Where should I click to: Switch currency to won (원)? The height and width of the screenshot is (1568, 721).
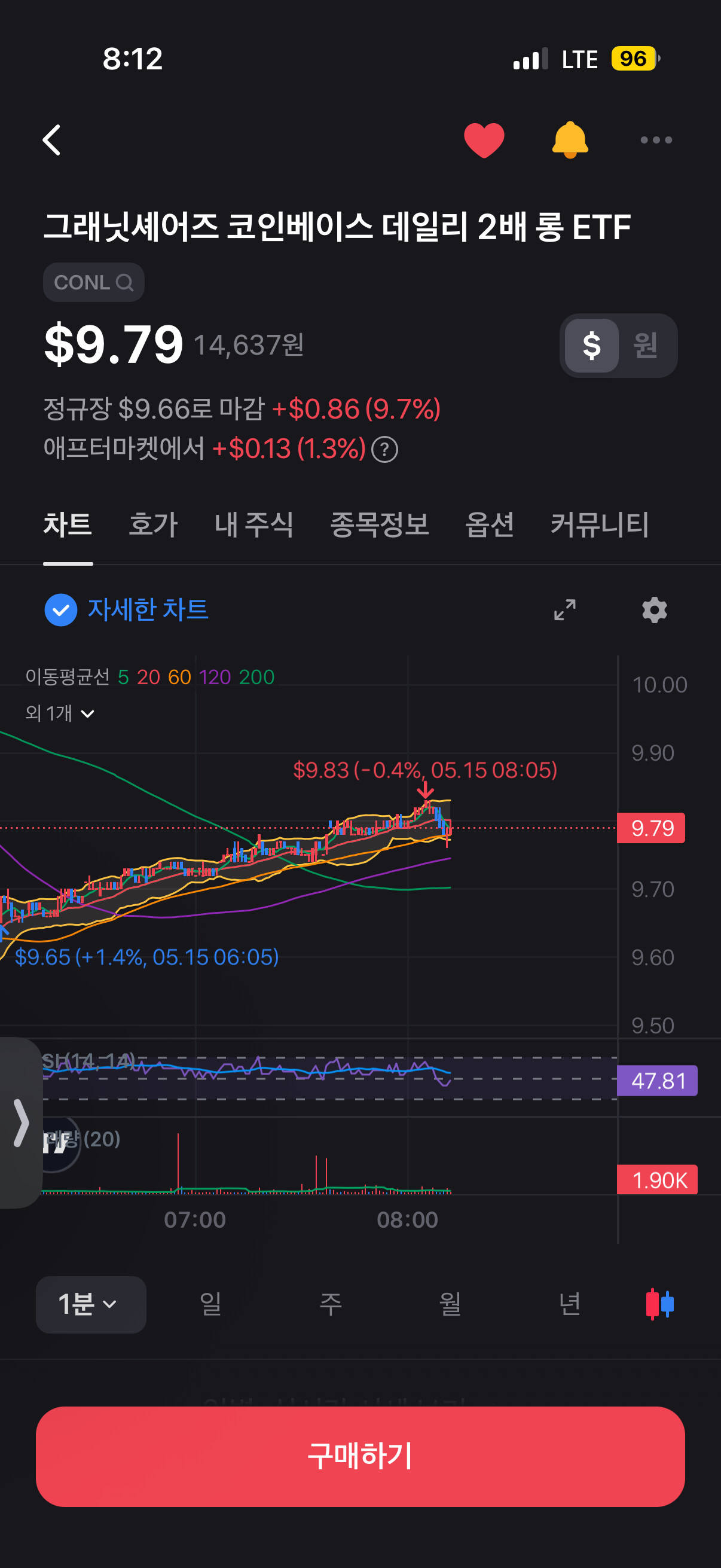point(646,346)
